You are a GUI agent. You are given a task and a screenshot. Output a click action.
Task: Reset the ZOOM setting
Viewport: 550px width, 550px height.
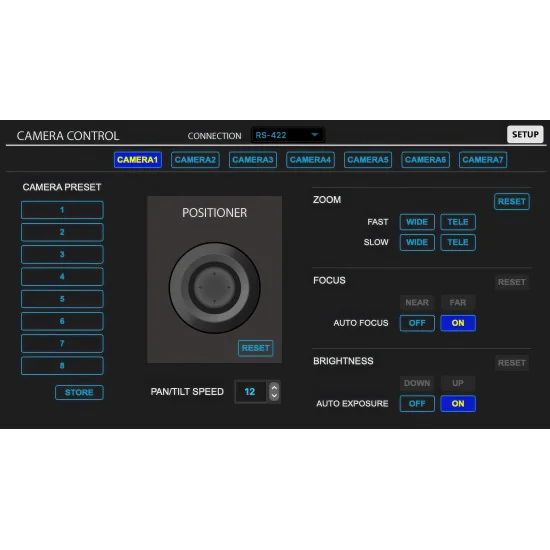512,202
